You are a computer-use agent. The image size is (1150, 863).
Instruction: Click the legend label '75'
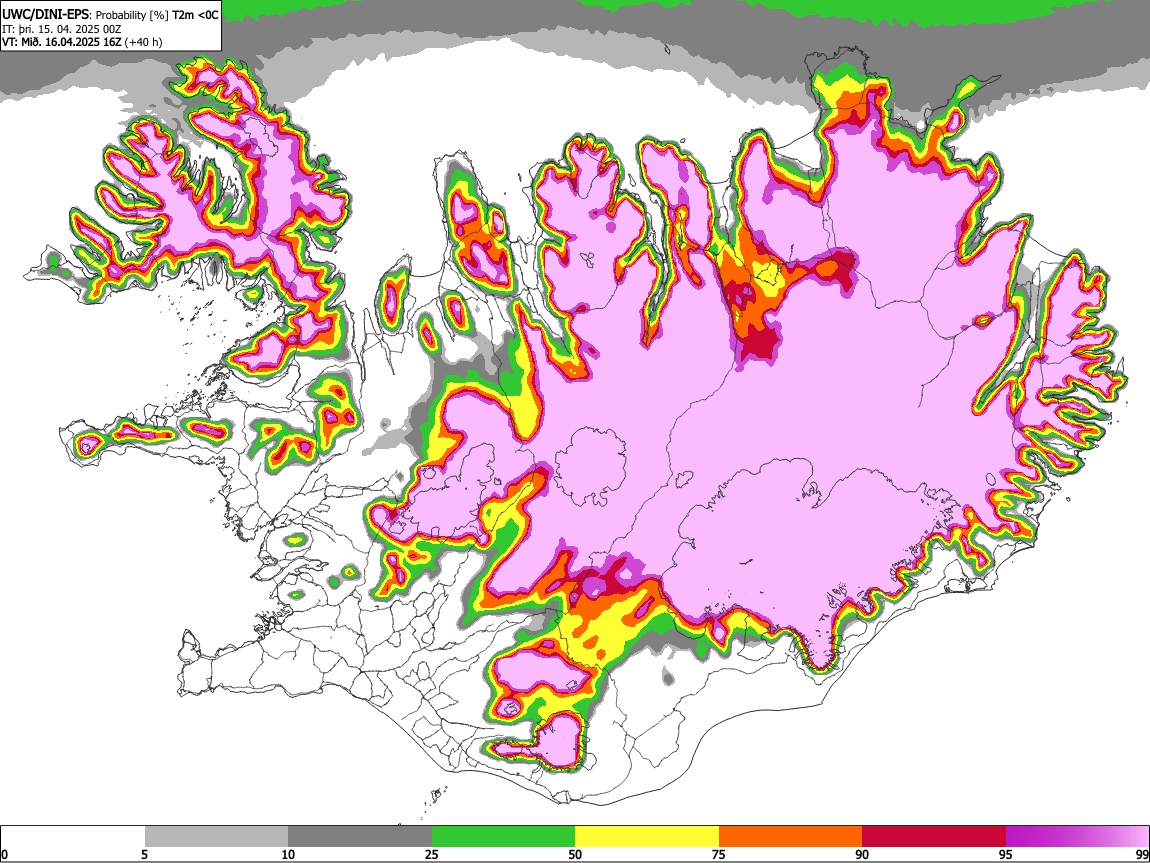pos(719,854)
